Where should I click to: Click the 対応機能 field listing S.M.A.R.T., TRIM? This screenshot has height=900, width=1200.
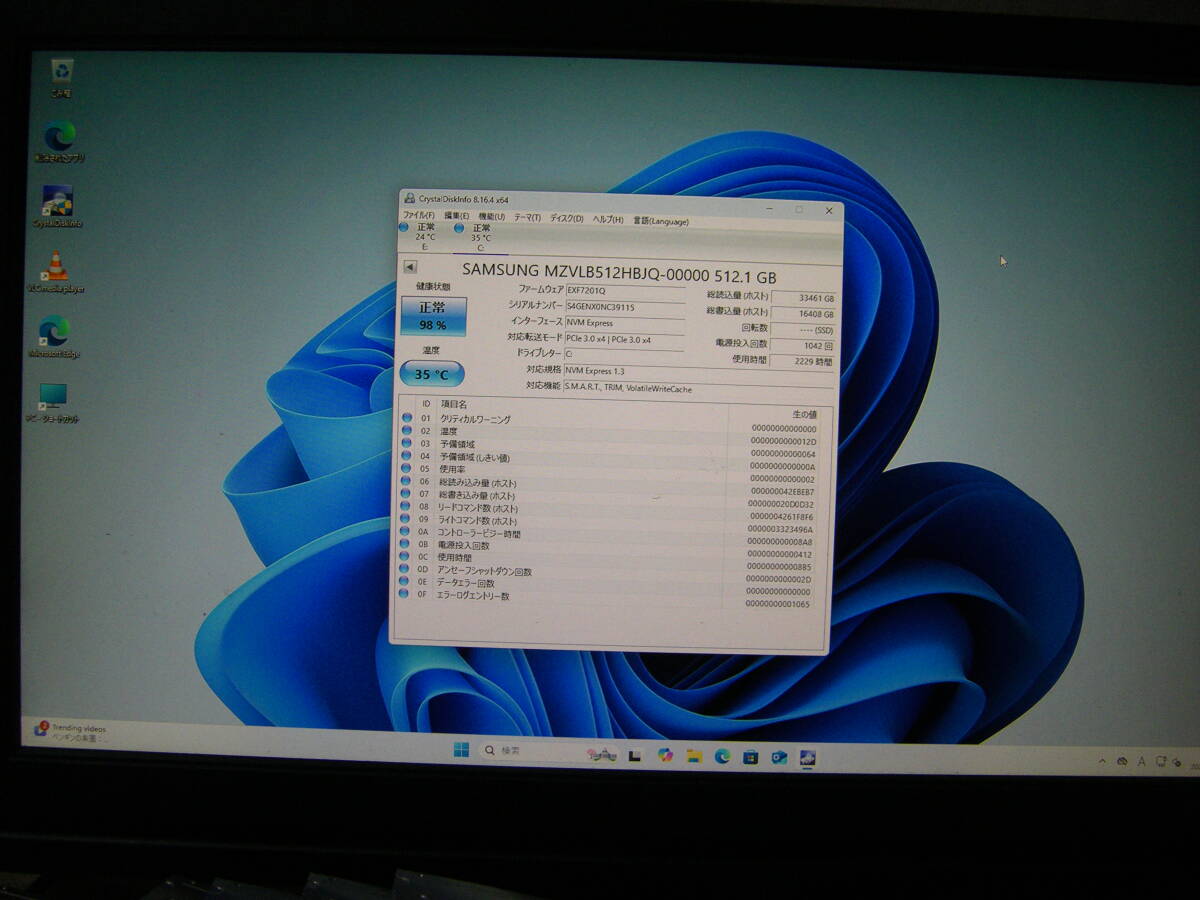pyautogui.click(x=697, y=388)
